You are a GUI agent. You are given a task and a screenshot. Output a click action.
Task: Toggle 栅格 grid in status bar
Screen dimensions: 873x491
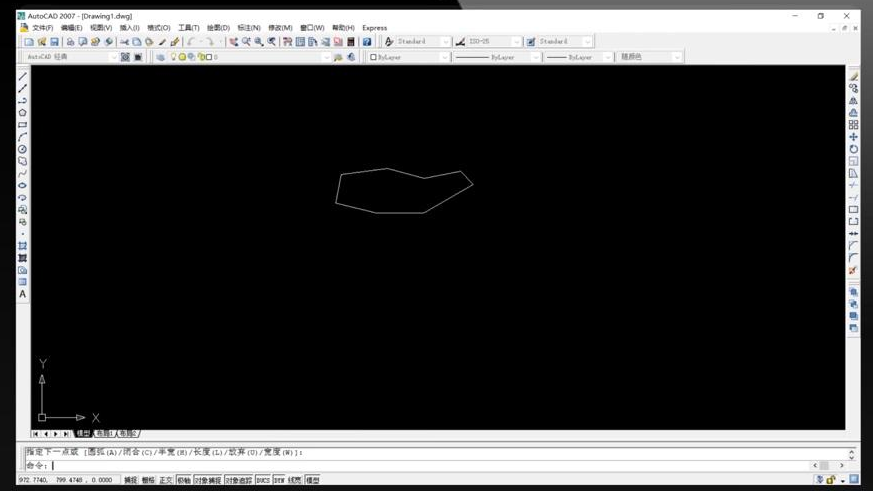pos(148,480)
